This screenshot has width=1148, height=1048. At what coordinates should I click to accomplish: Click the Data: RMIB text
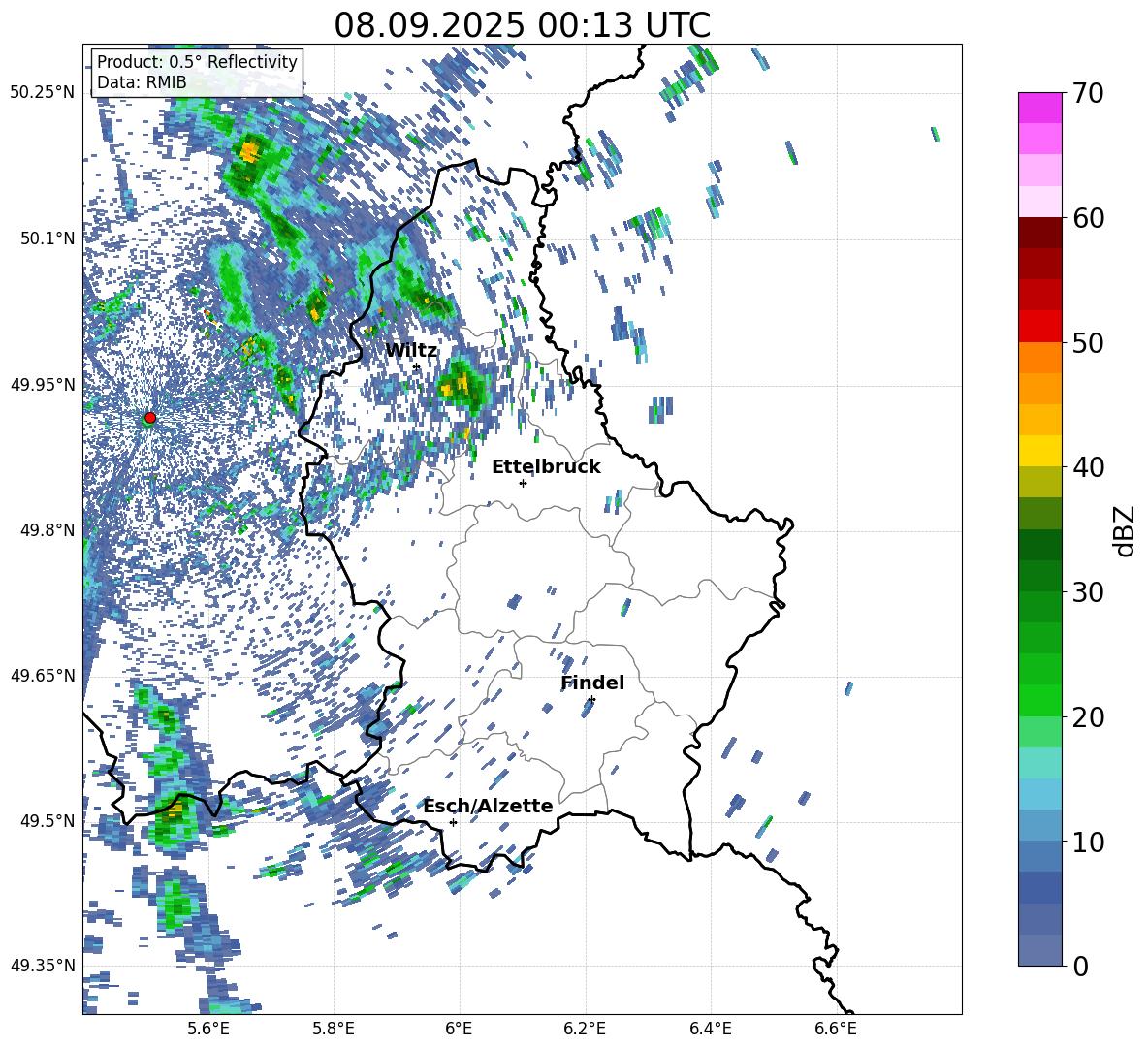[x=142, y=82]
